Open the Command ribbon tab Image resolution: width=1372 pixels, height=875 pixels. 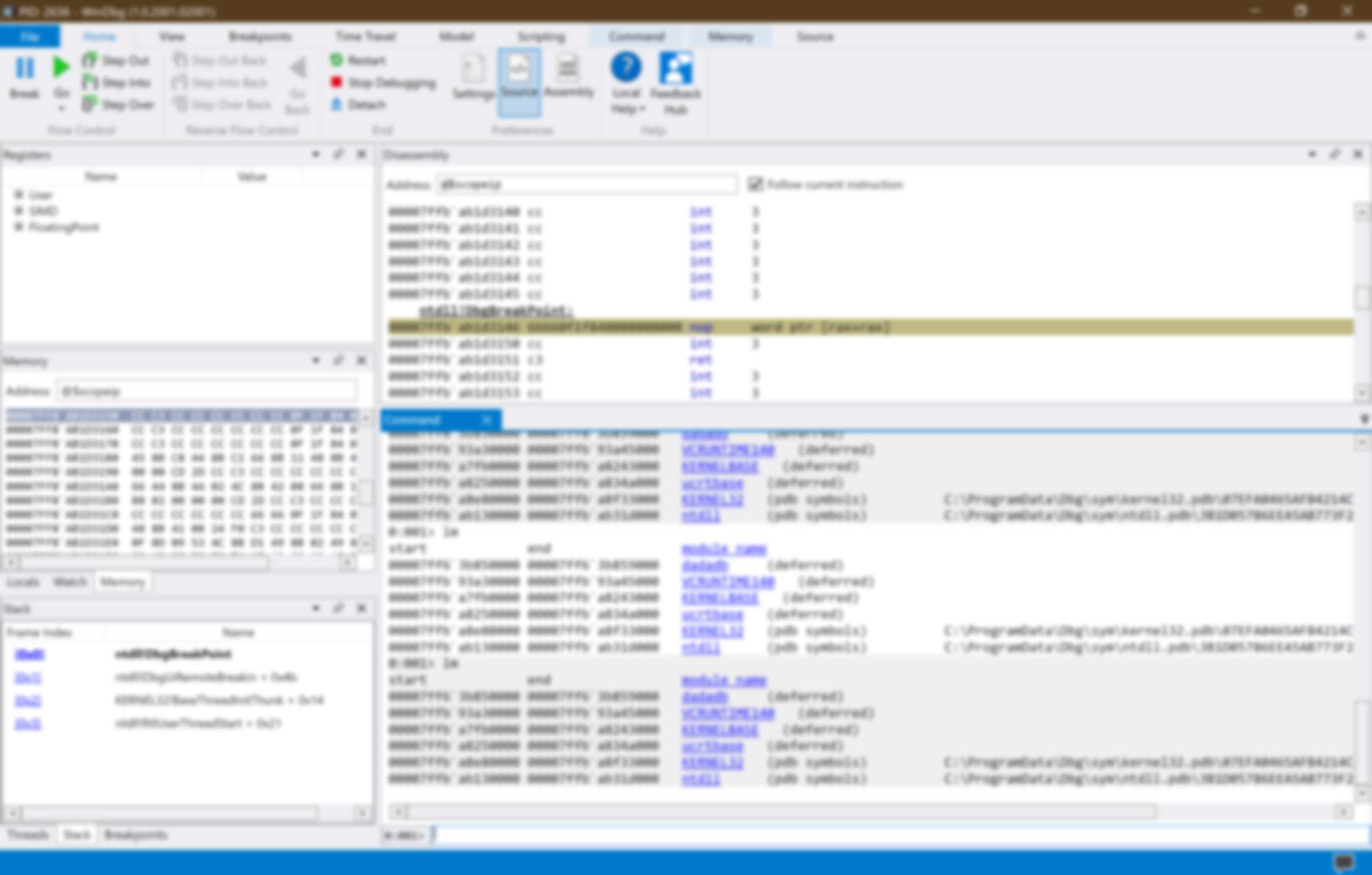pyautogui.click(x=636, y=37)
